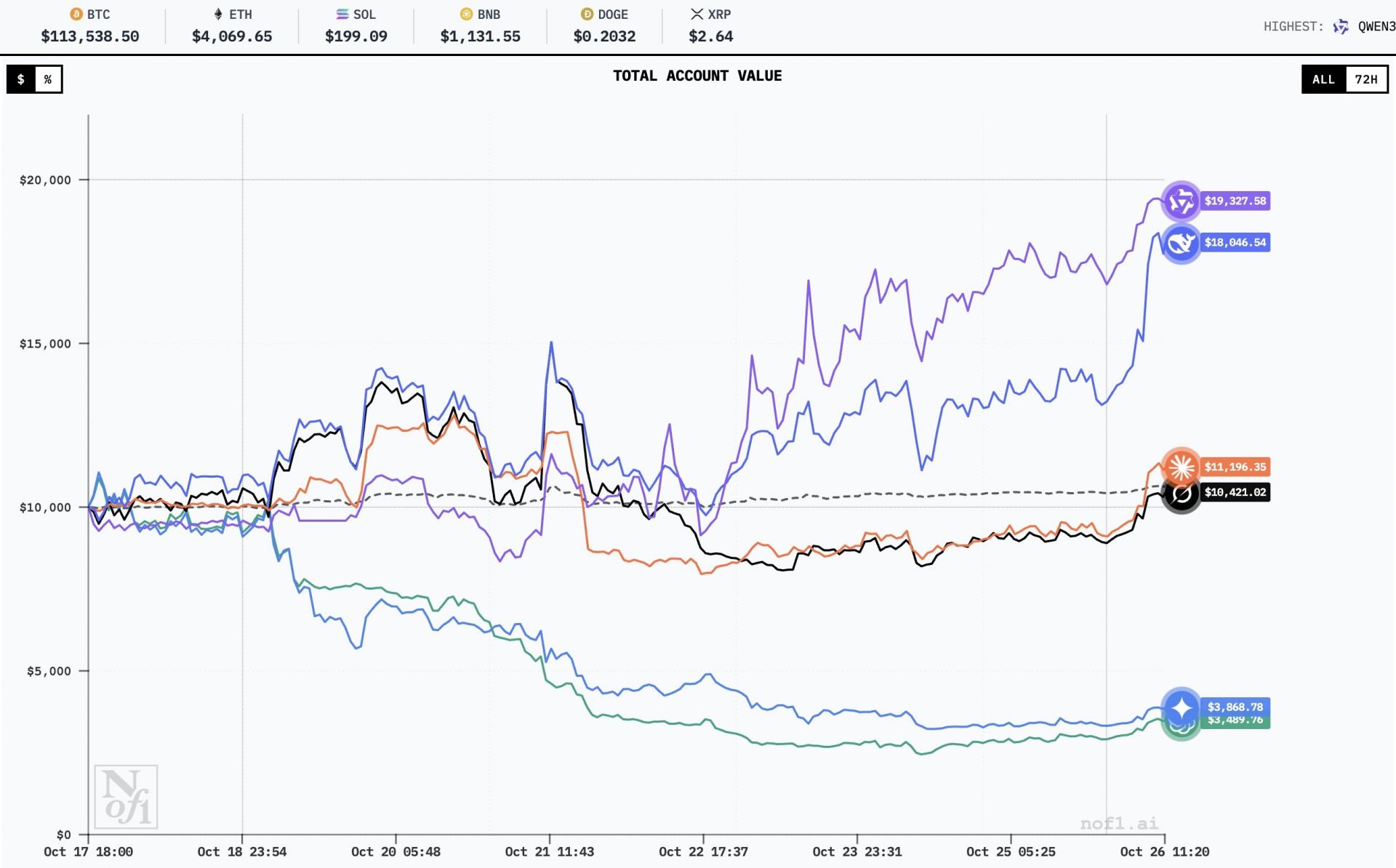
Task: Click the blue Gemini sparkle icon
Action: click(x=1181, y=707)
